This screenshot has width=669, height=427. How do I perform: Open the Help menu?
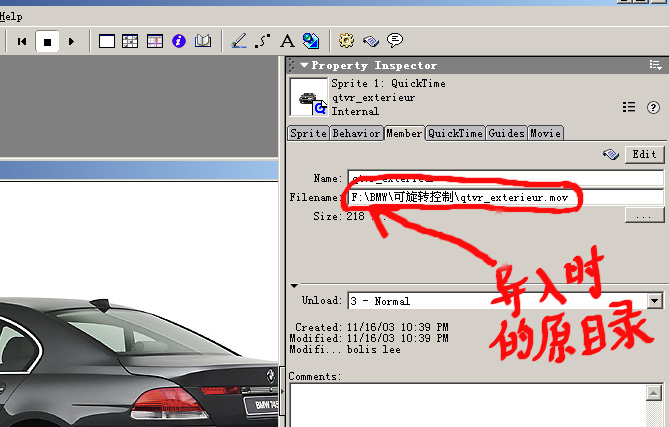[11, 17]
